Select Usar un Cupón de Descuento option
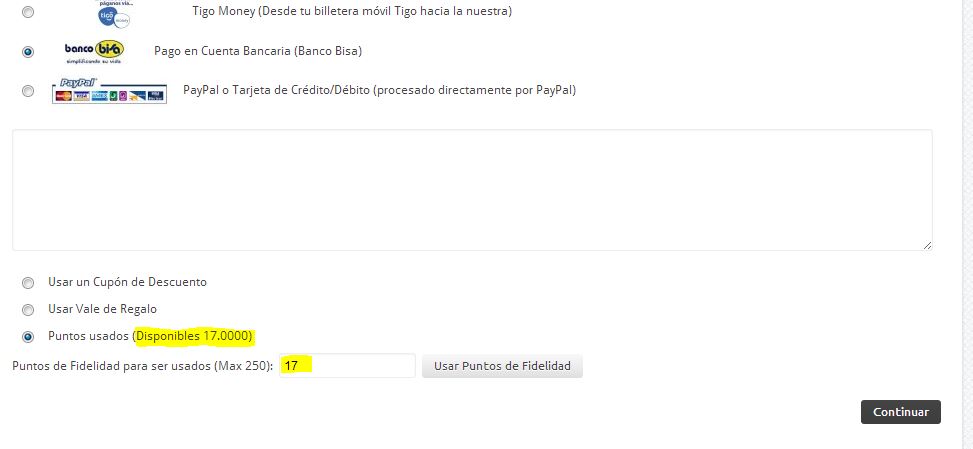The width and height of the screenshot is (973, 449). coord(28,283)
